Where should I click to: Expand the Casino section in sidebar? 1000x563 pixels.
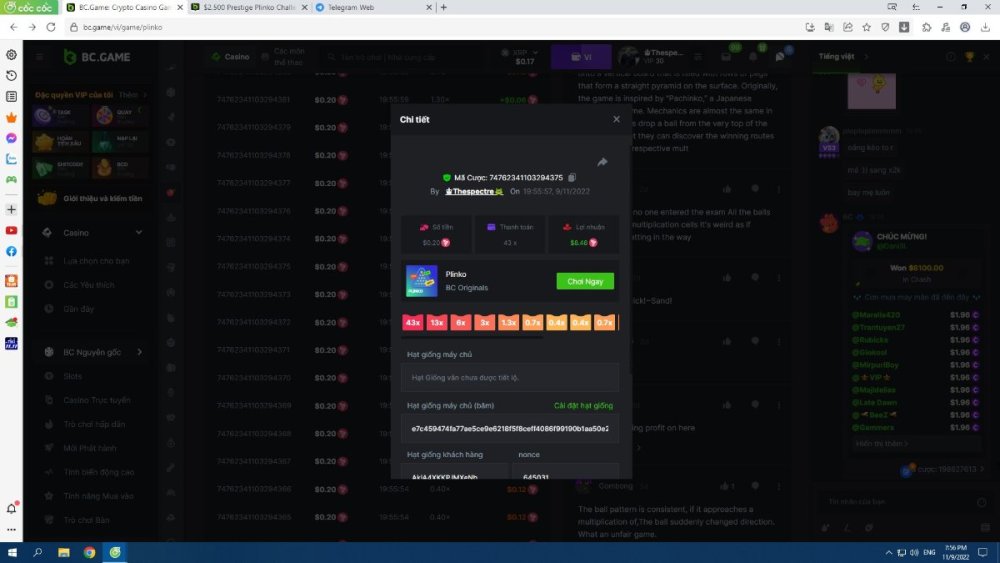(139, 233)
